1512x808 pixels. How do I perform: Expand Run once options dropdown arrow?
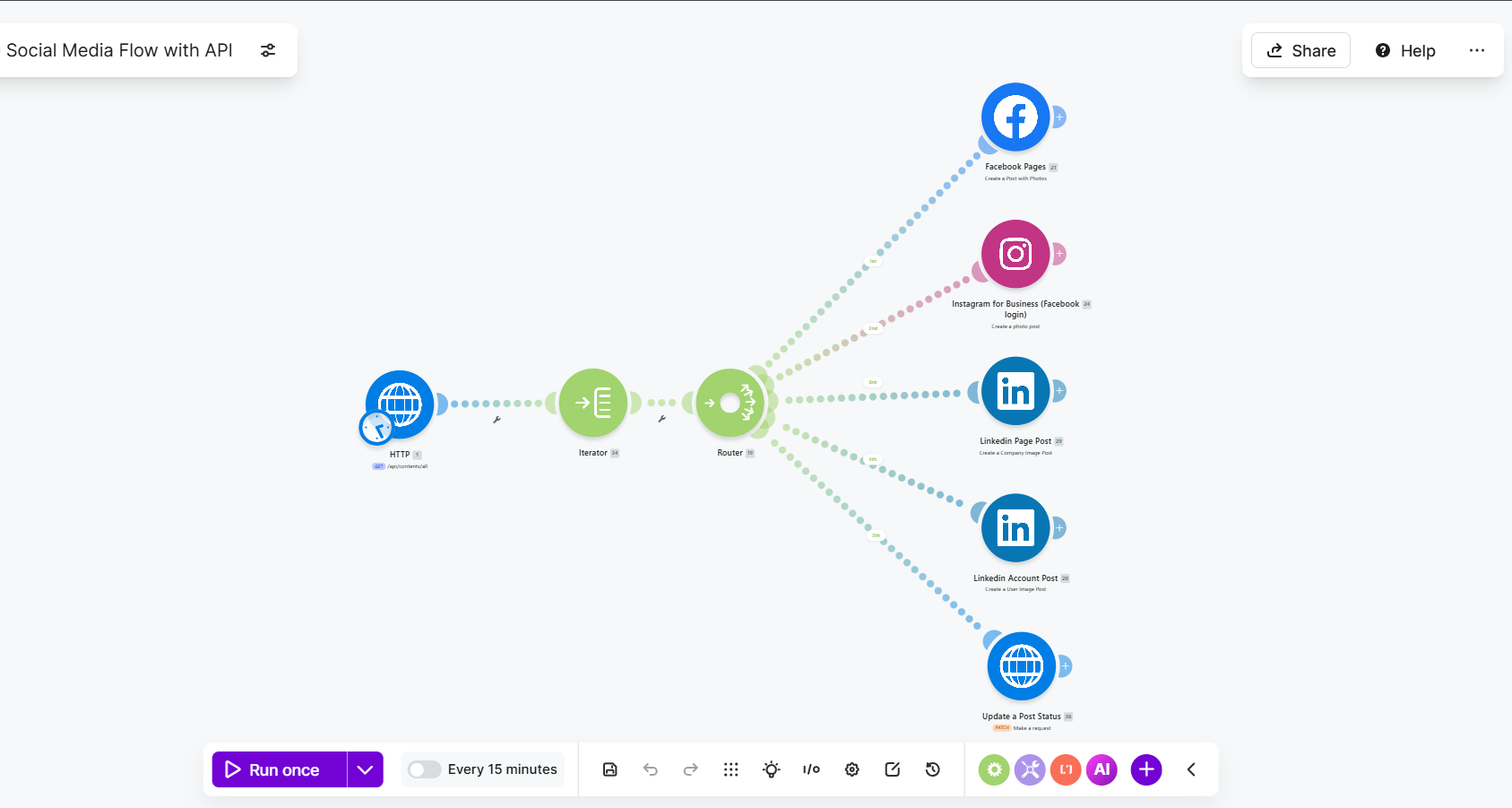tap(366, 769)
